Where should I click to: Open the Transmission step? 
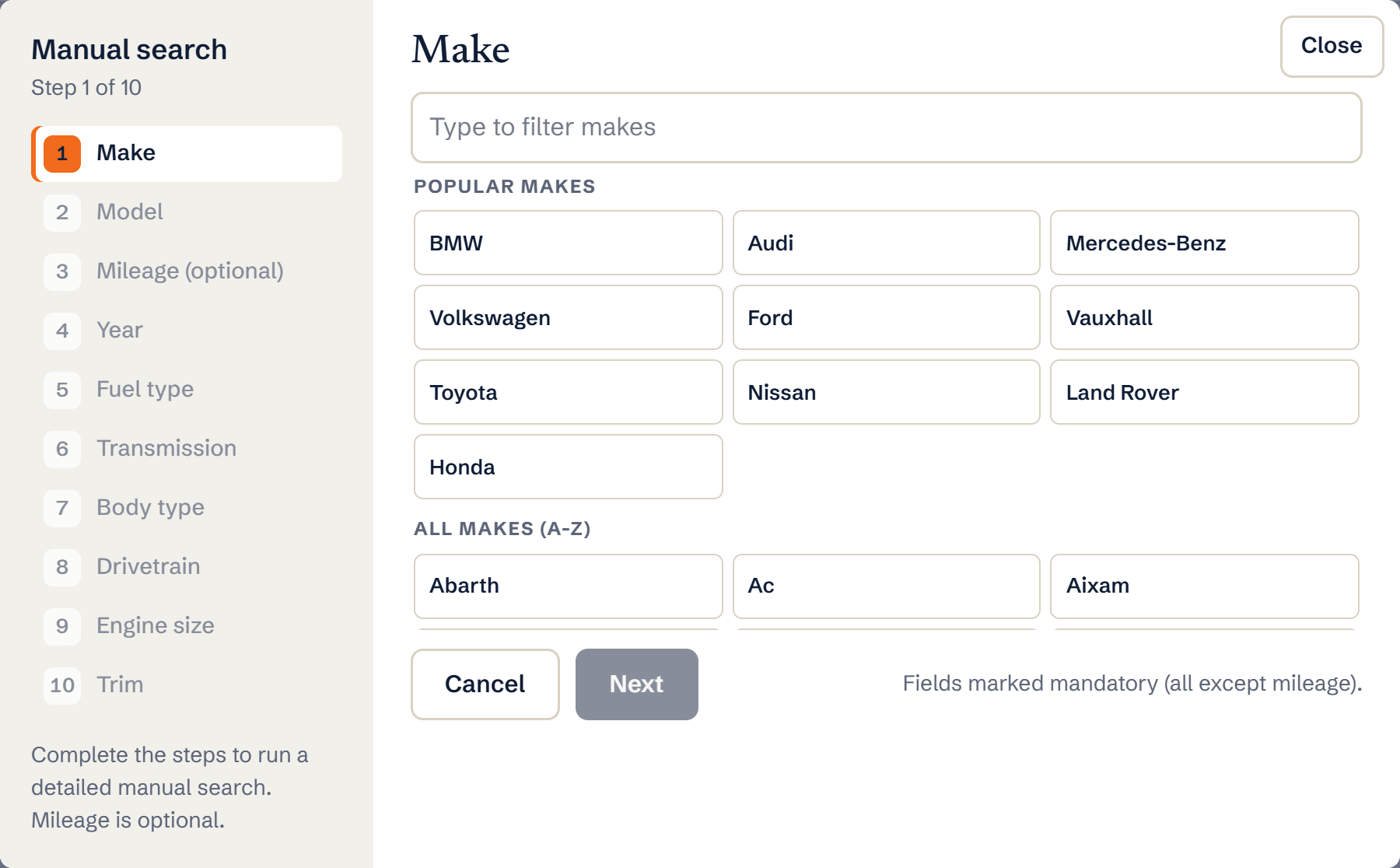[x=187, y=449]
